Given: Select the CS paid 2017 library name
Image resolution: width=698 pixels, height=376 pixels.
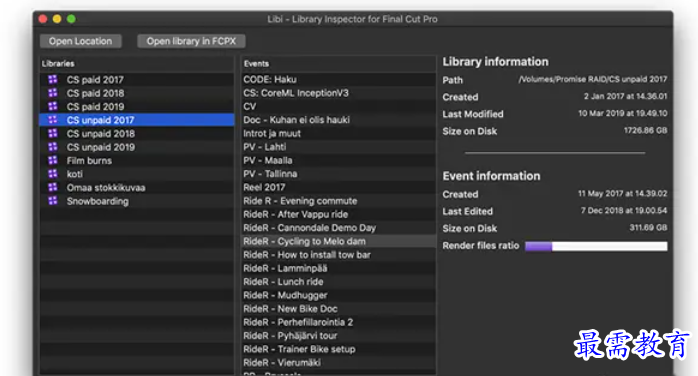Looking at the screenshot, I should (x=95, y=80).
